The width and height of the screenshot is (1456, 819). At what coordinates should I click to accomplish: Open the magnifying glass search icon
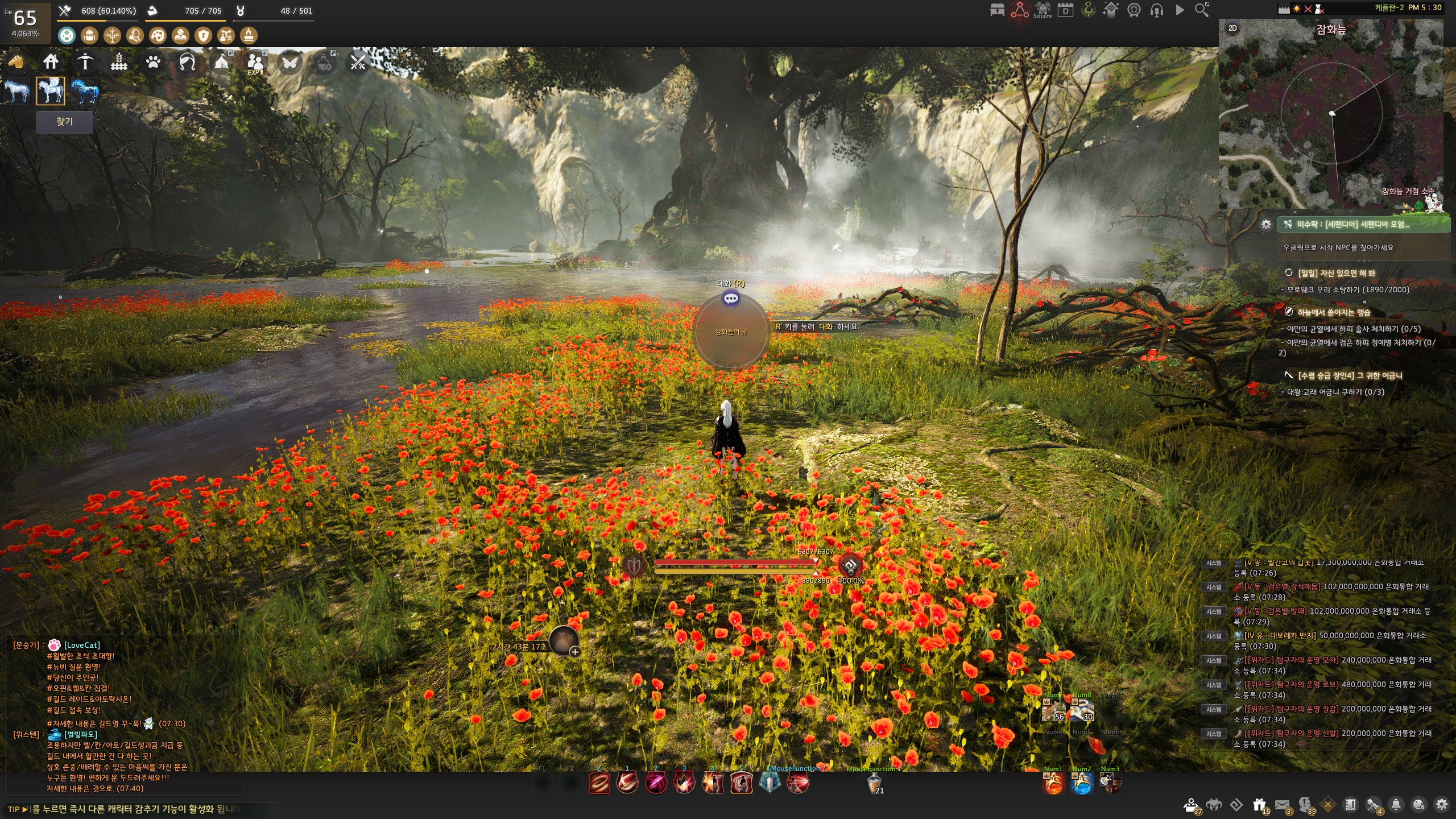(x=1202, y=10)
